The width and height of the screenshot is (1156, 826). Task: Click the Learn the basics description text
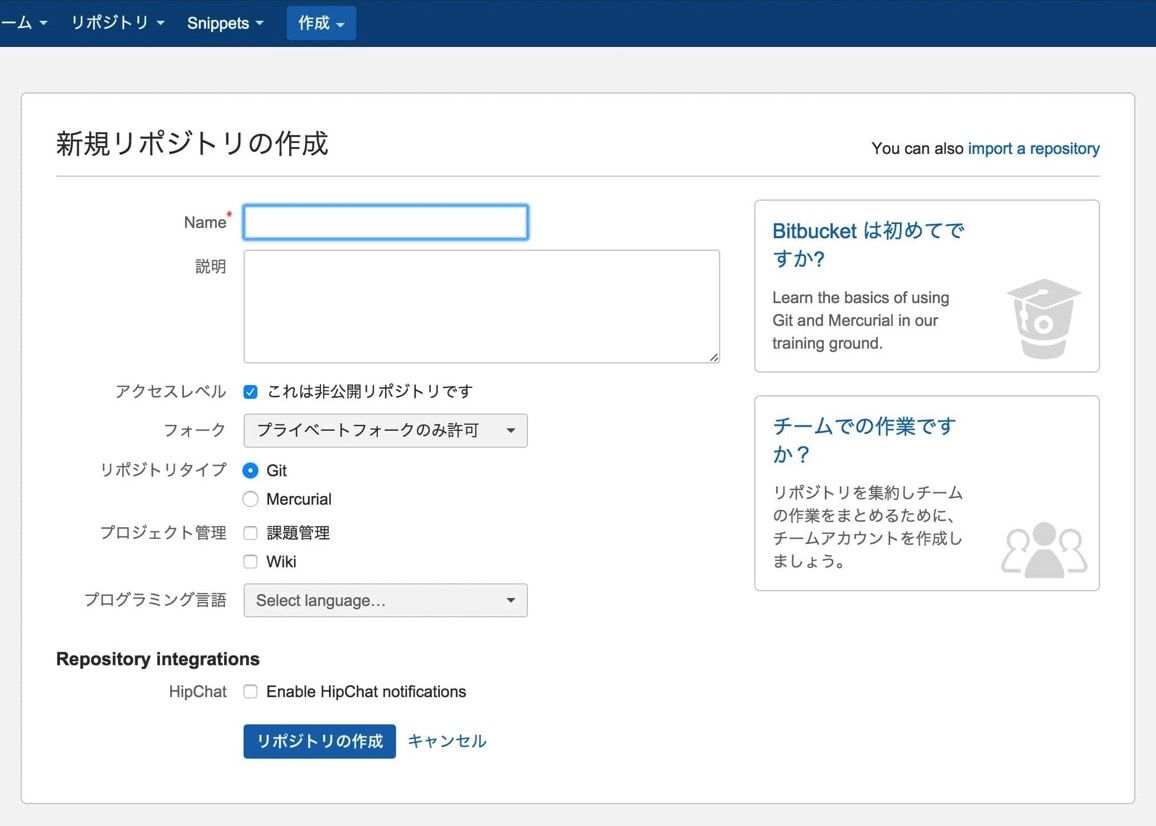[x=860, y=320]
